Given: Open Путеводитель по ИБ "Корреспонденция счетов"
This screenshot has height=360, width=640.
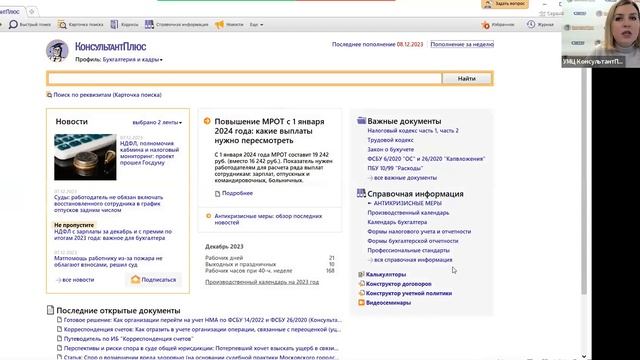Looking at the screenshot, I should coord(129,339).
